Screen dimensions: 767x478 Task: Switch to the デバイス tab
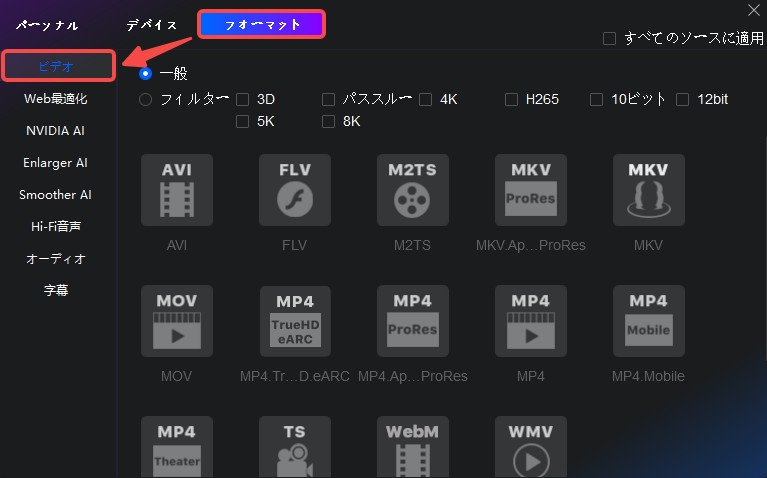click(152, 25)
